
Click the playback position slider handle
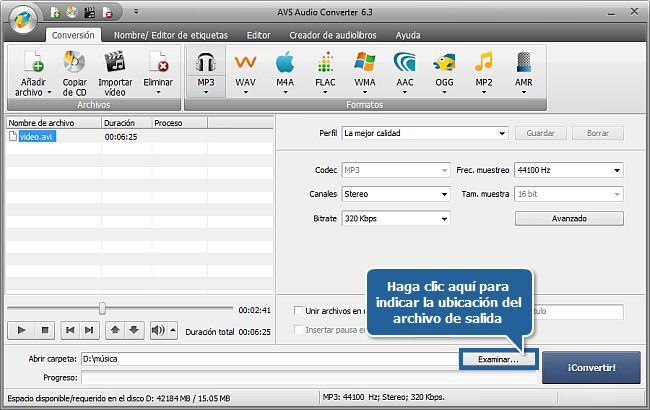point(101,309)
